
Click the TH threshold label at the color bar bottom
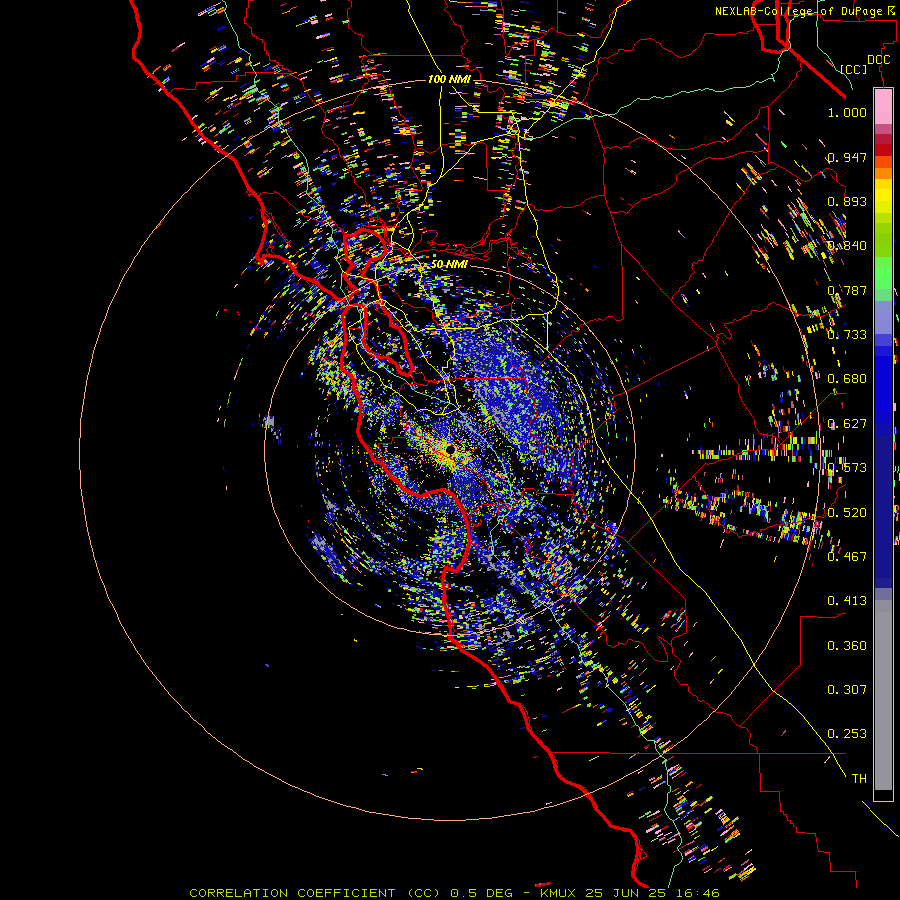tap(859, 779)
